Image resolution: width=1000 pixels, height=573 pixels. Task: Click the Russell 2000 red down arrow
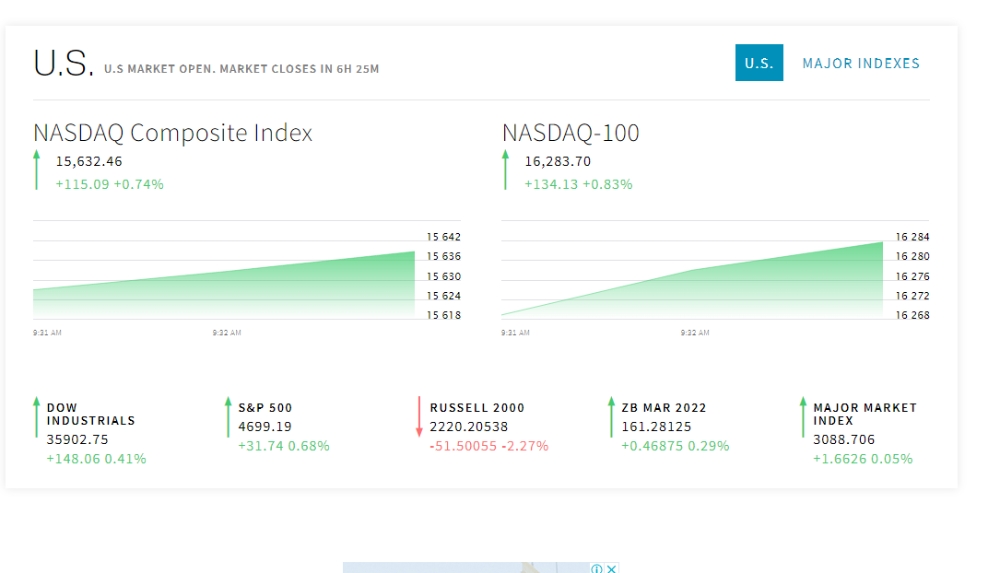(x=419, y=417)
